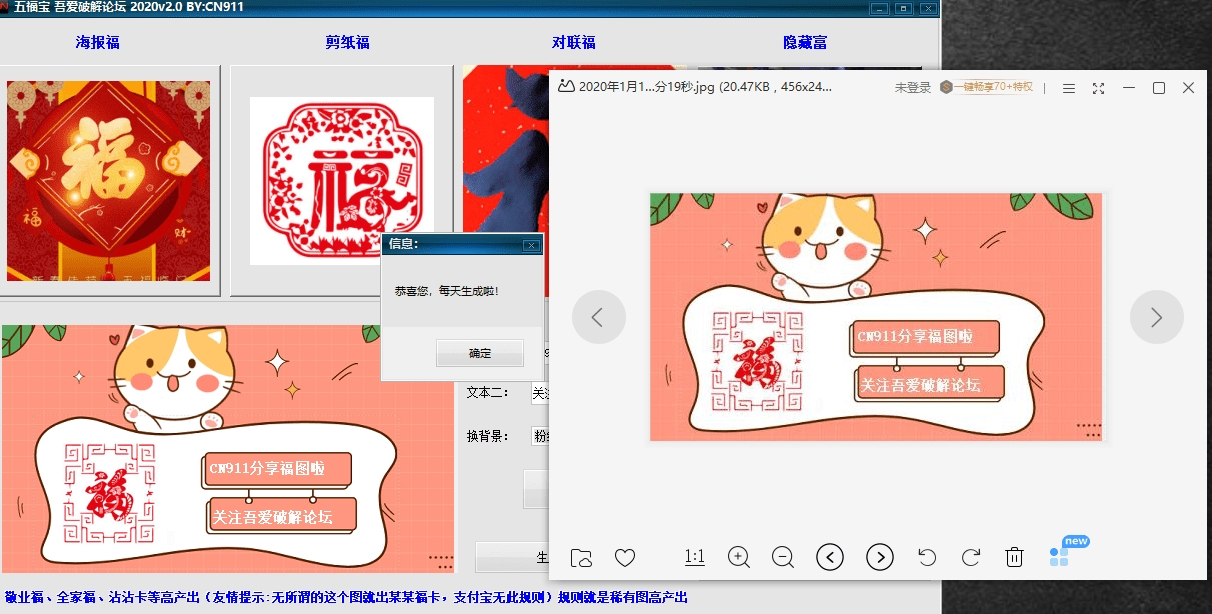Rotate the image clockwise
This screenshot has height=614, width=1212.
(970, 557)
